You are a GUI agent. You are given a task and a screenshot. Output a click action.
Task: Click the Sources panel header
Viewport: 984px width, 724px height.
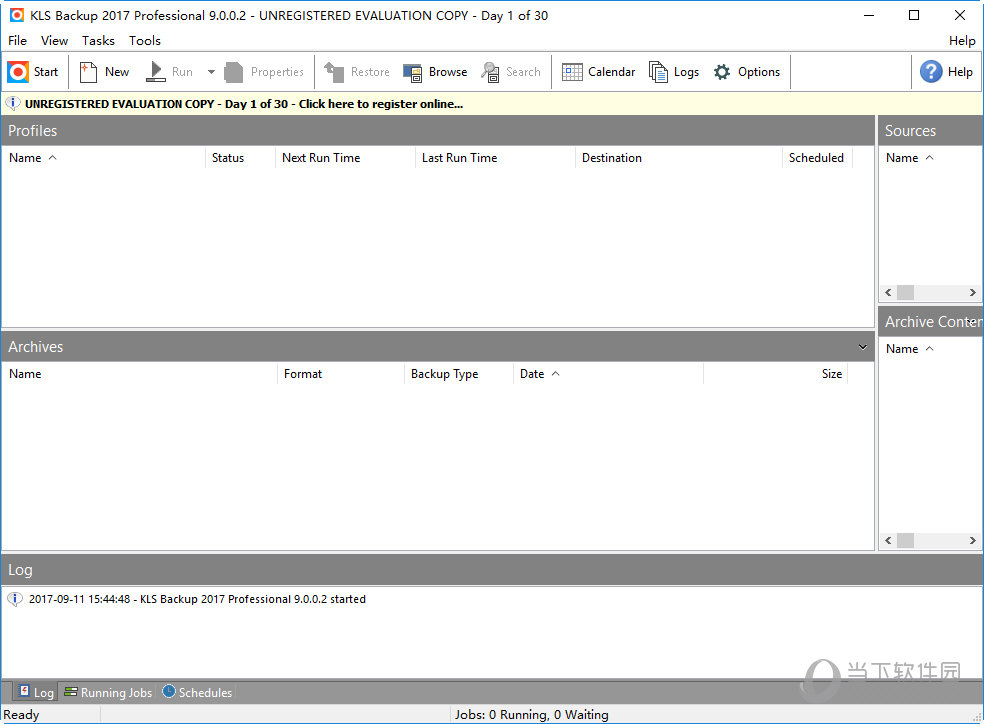pos(931,130)
